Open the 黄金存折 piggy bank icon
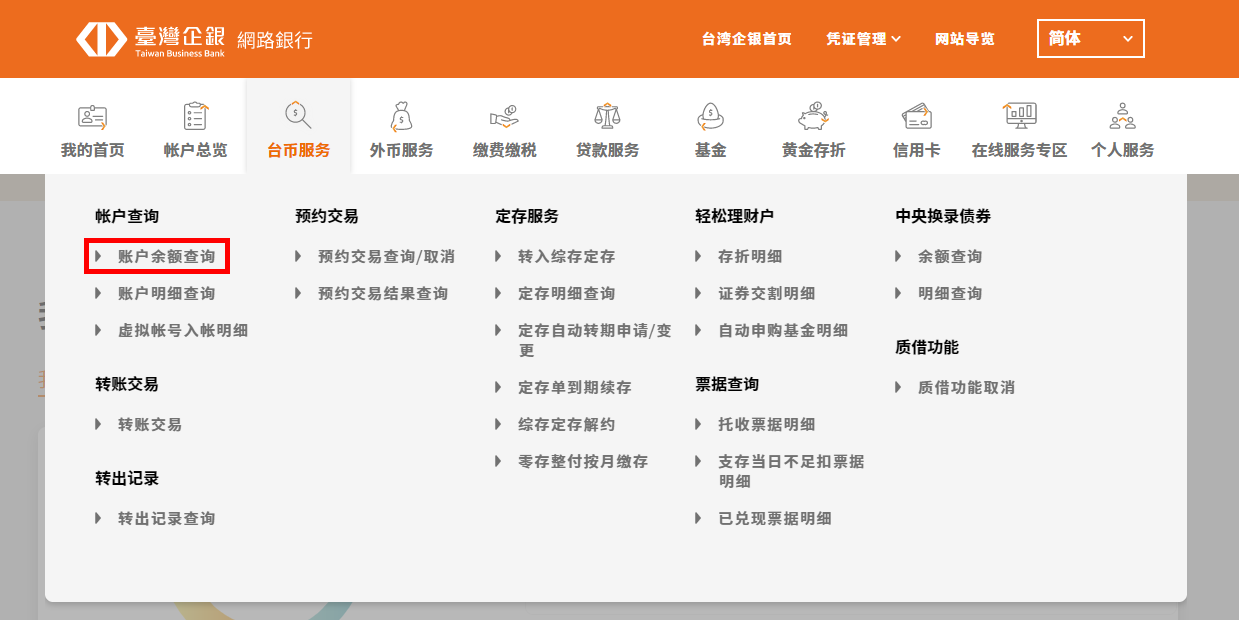 pyautogui.click(x=813, y=117)
